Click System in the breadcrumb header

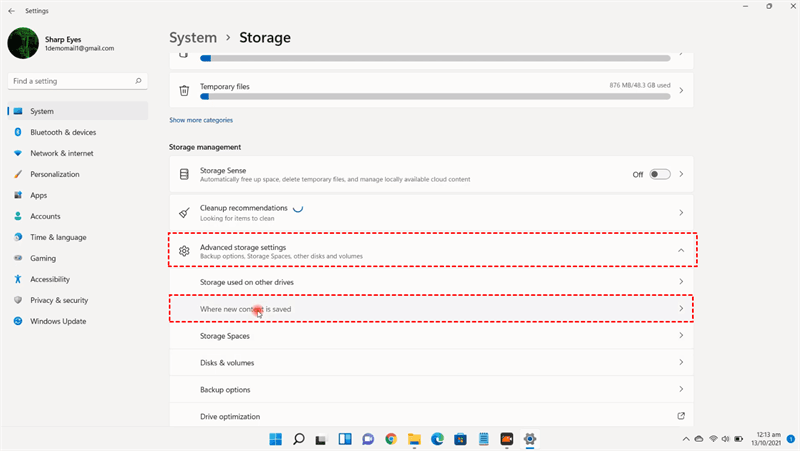point(193,38)
